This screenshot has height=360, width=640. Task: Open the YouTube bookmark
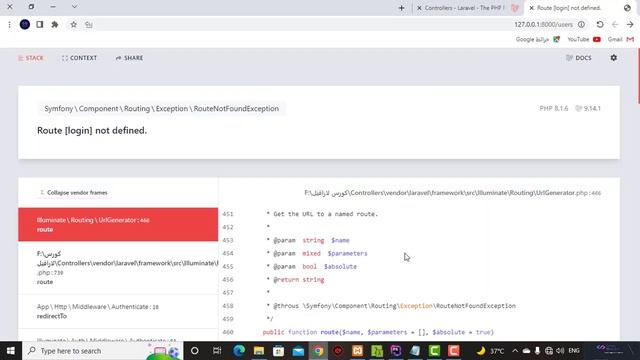(584, 39)
